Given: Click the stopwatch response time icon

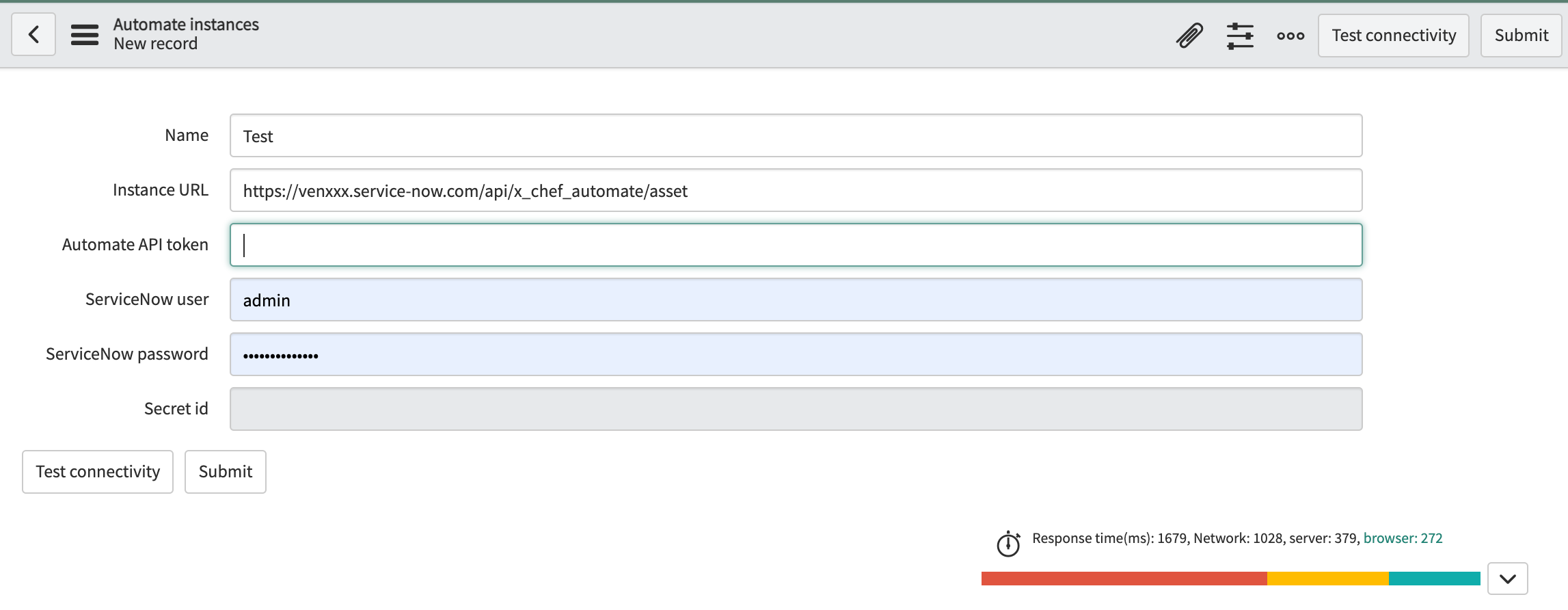Looking at the screenshot, I should pyautogui.click(x=1008, y=544).
